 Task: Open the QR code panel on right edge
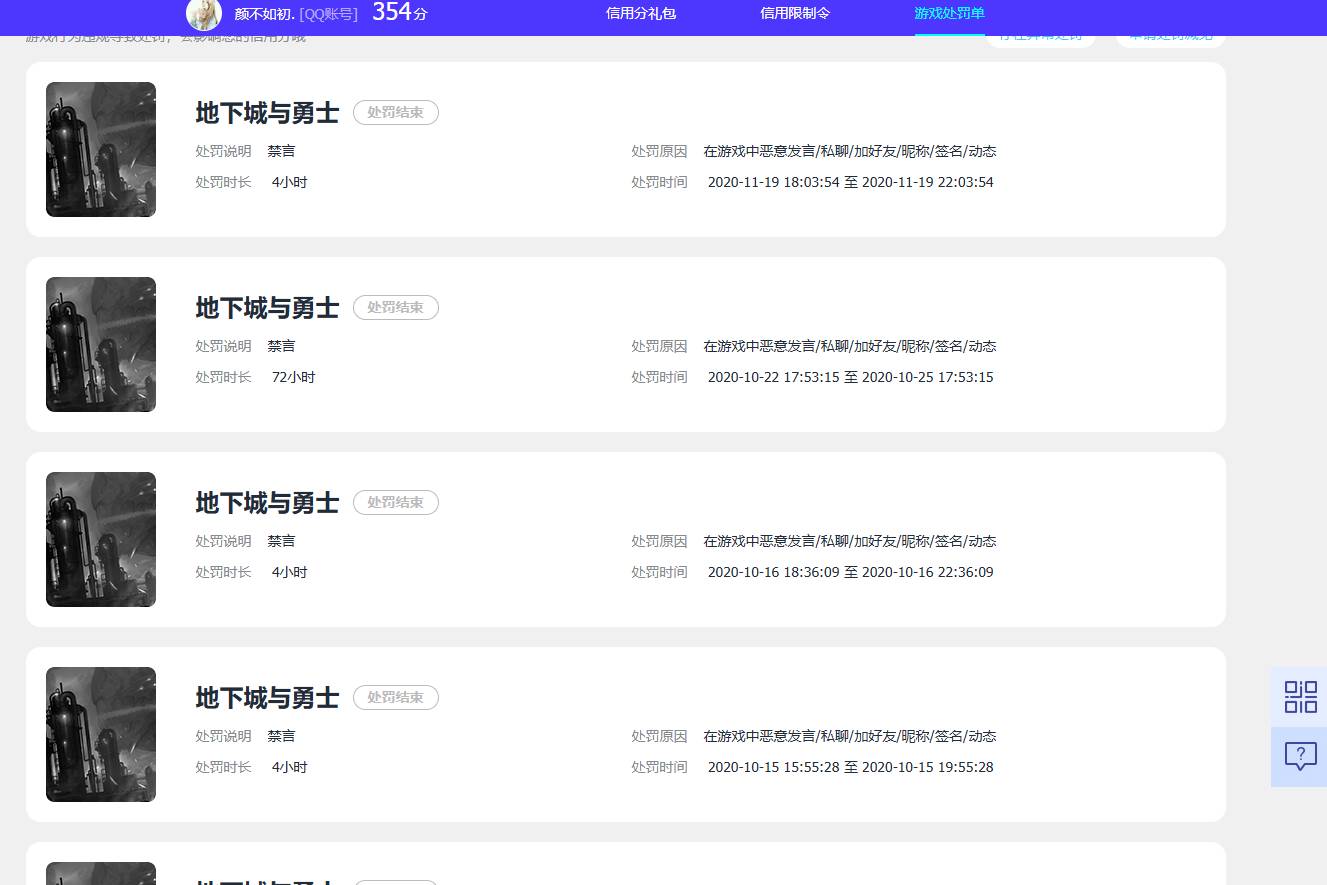pyautogui.click(x=1299, y=697)
